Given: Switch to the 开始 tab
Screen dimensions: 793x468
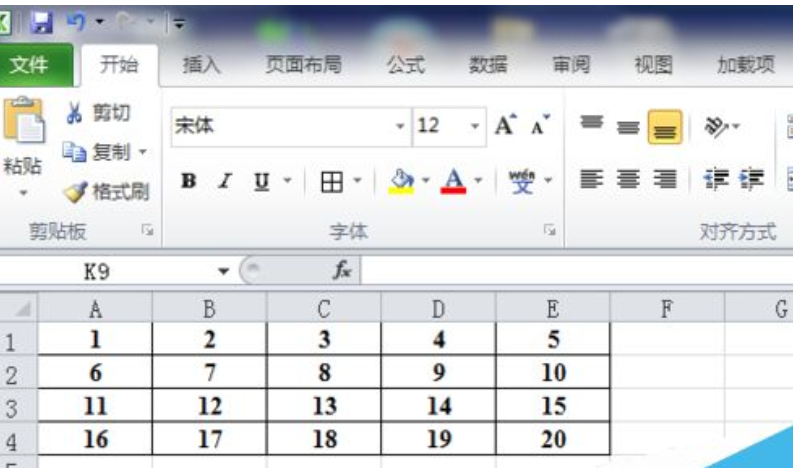Looking at the screenshot, I should coord(119,65).
